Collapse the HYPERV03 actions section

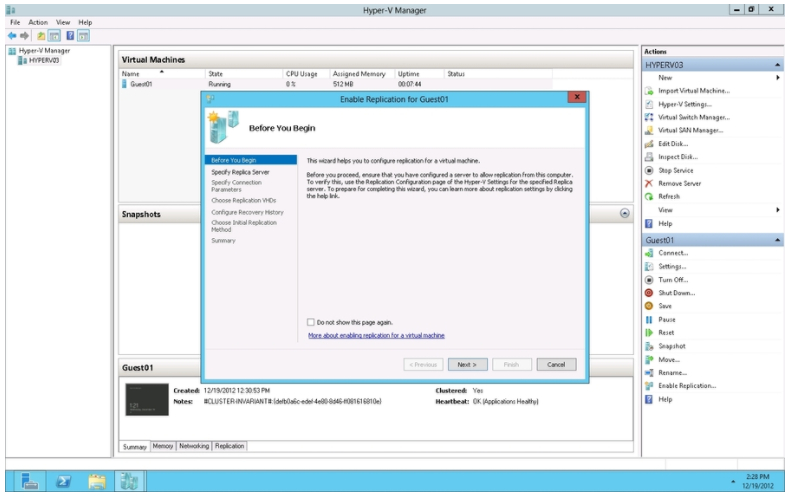[x=777, y=65]
